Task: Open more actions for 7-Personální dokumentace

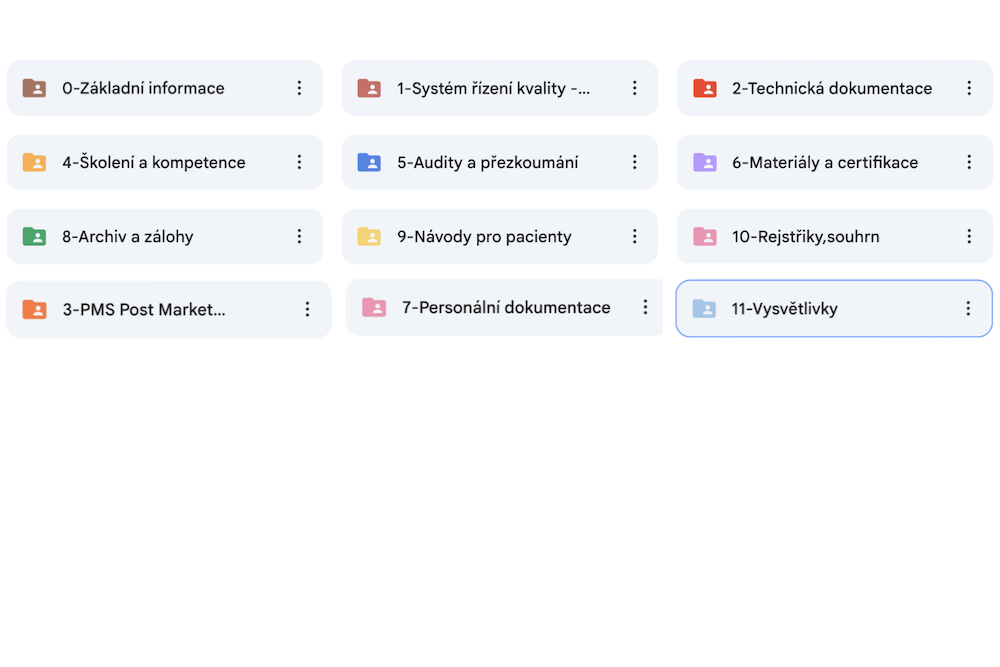Action: pos(646,307)
